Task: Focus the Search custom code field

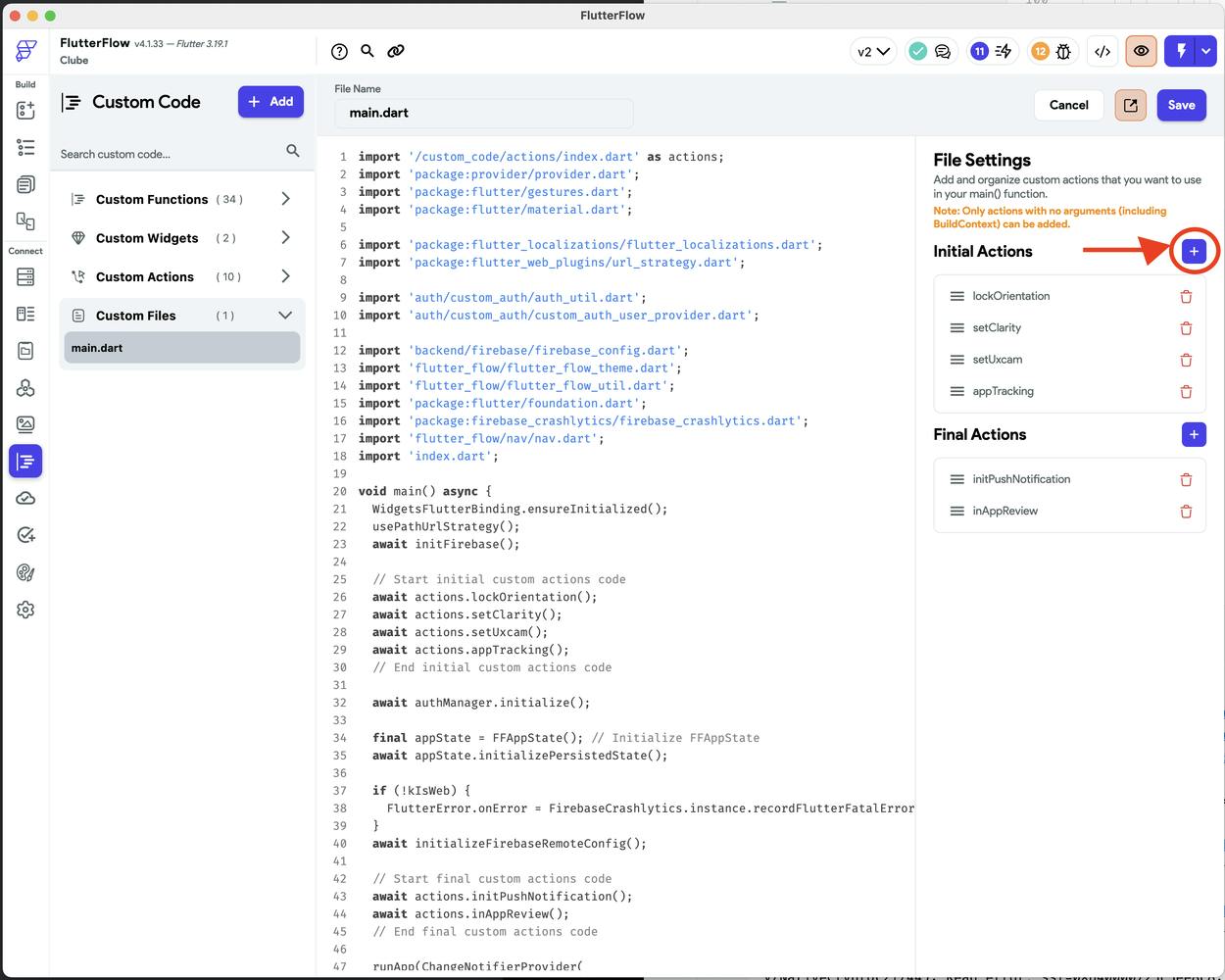Action: [167, 154]
